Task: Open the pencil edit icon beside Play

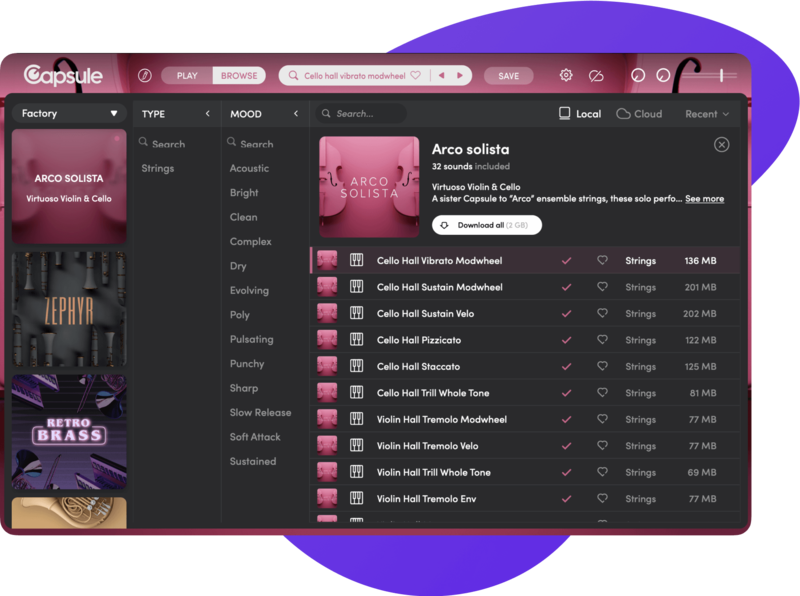Action: (144, 76)
